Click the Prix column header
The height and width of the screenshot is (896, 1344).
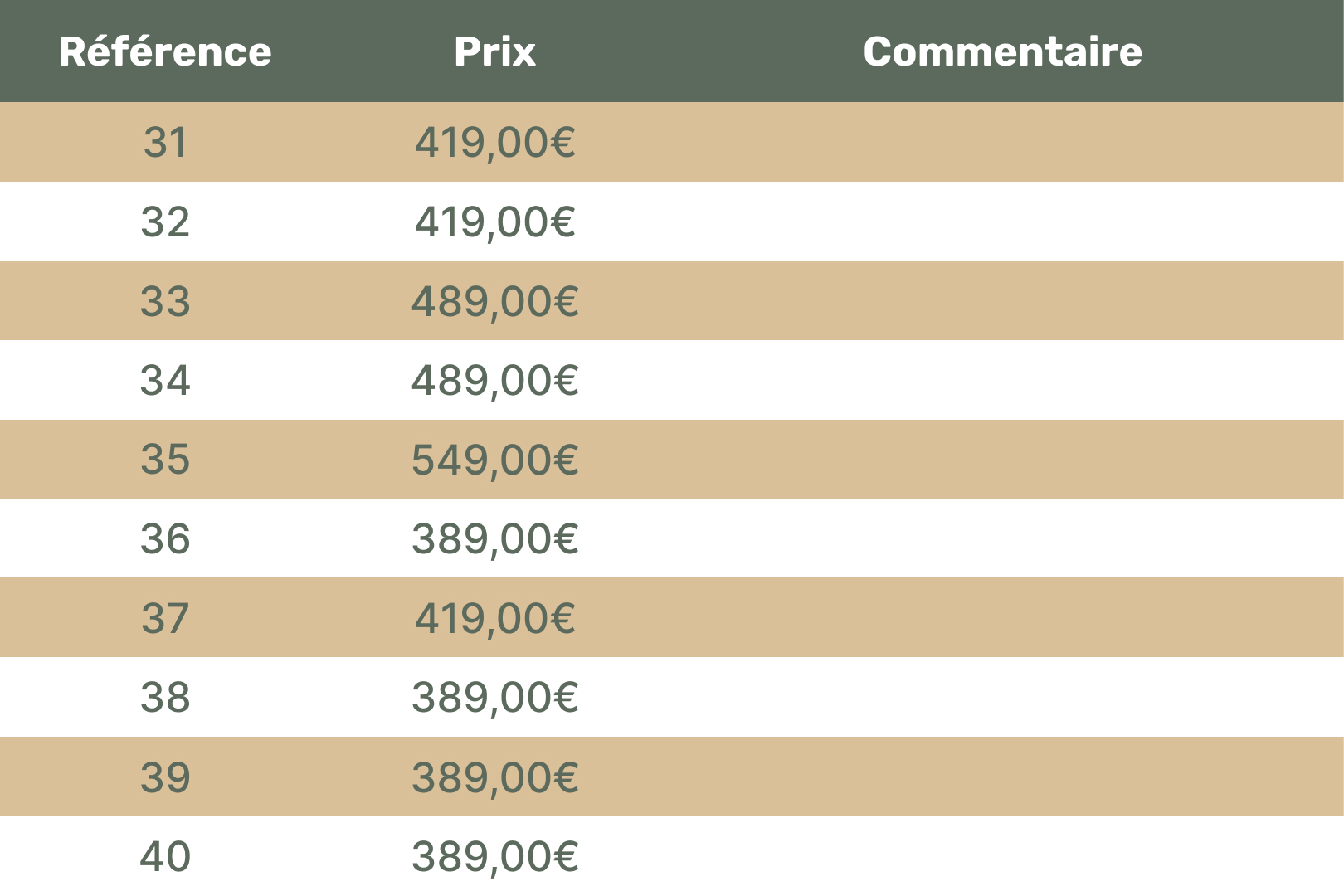(x=494, y=51)
